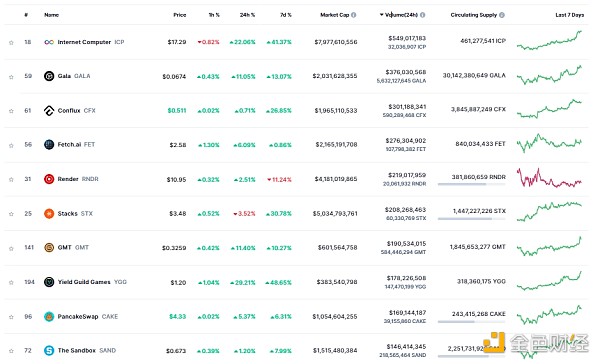600x364 pixels.
Task: Click the PancakeSwap CAKE logo icon
Action: [49, 317]
